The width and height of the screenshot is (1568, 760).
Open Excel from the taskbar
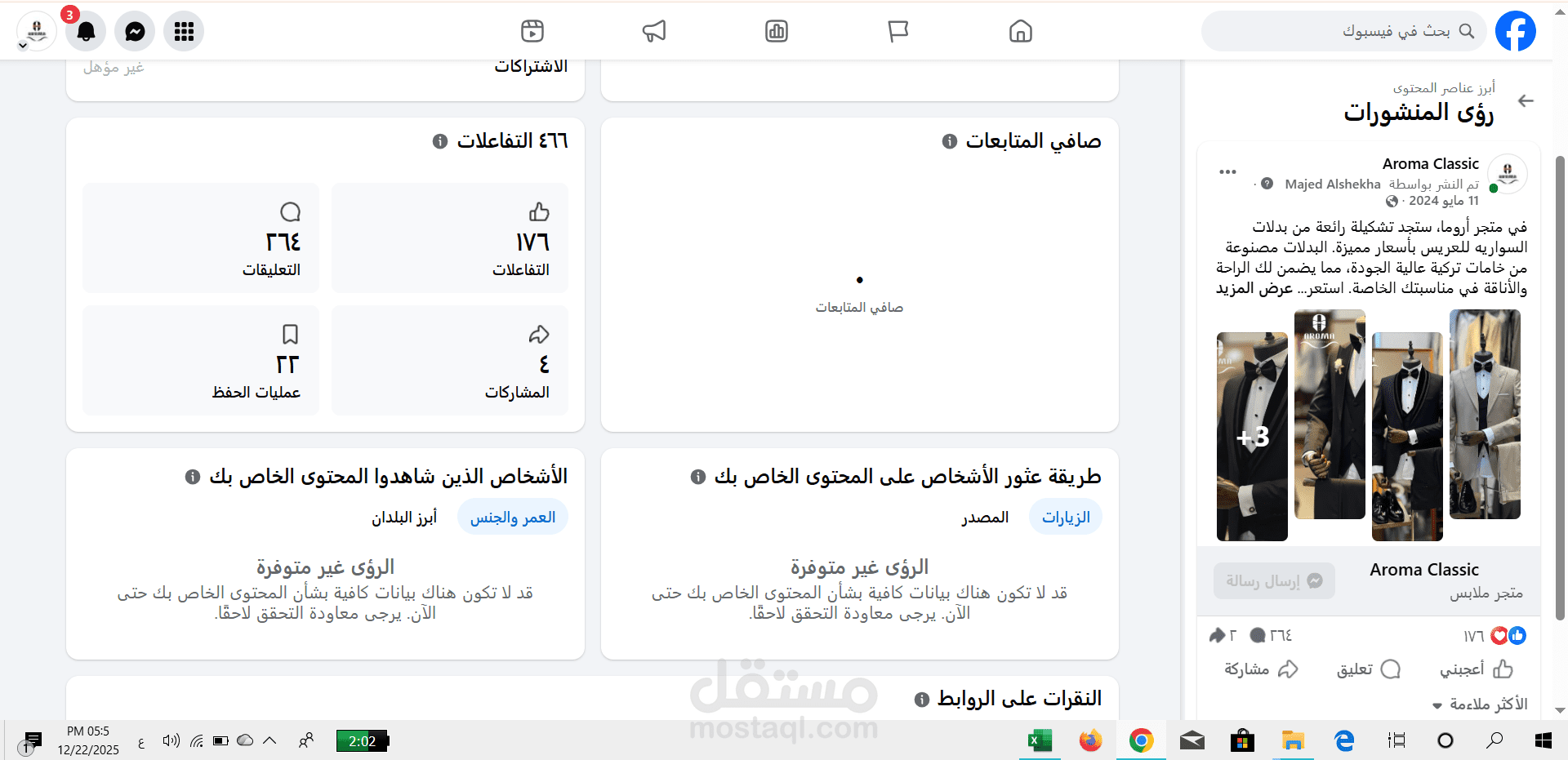(x=1040, y=740)
